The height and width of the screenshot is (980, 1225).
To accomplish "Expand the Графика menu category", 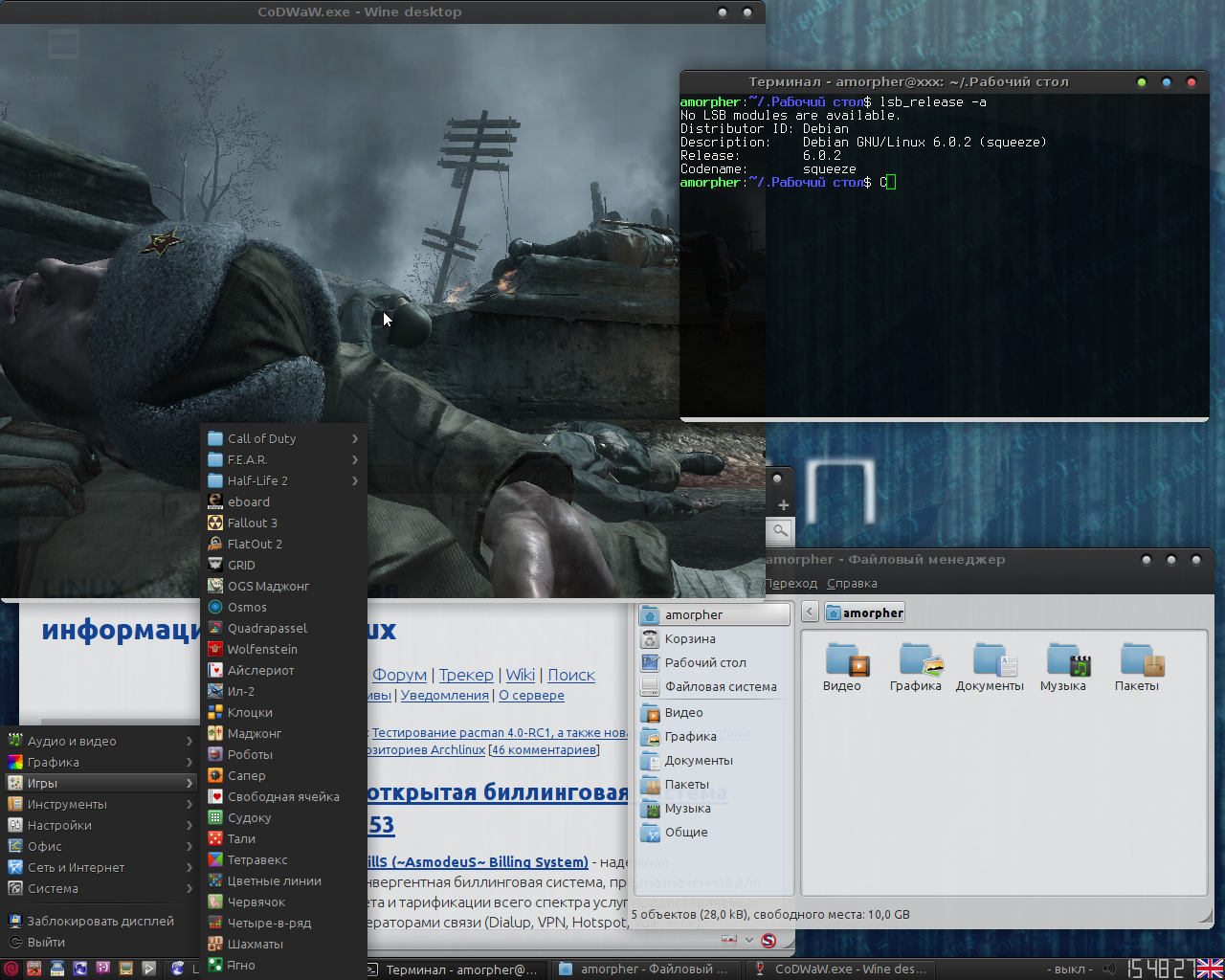I will [100, 762].
